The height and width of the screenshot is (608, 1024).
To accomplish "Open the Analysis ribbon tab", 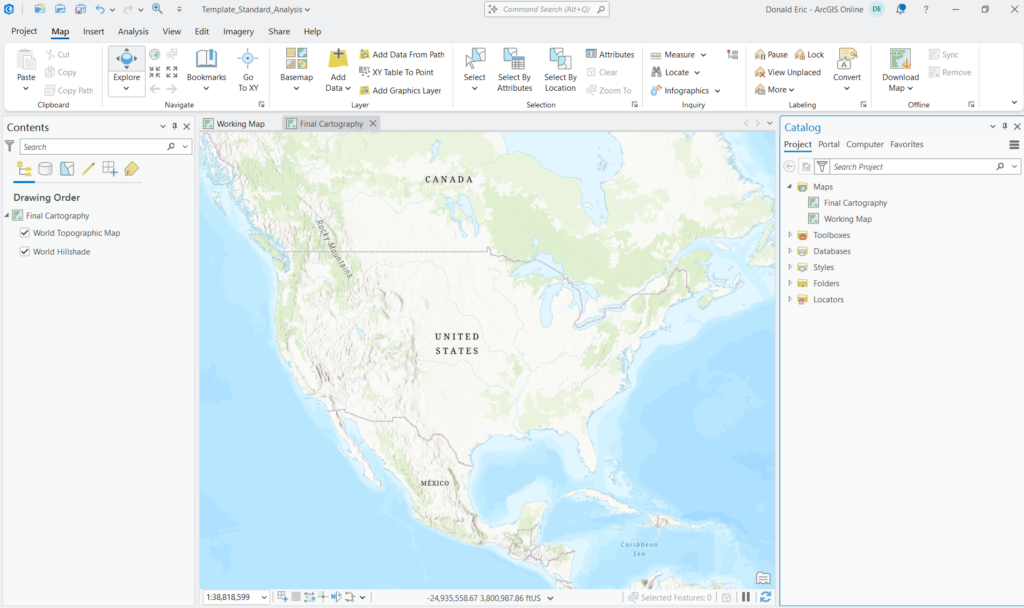I will click(133, 31).
